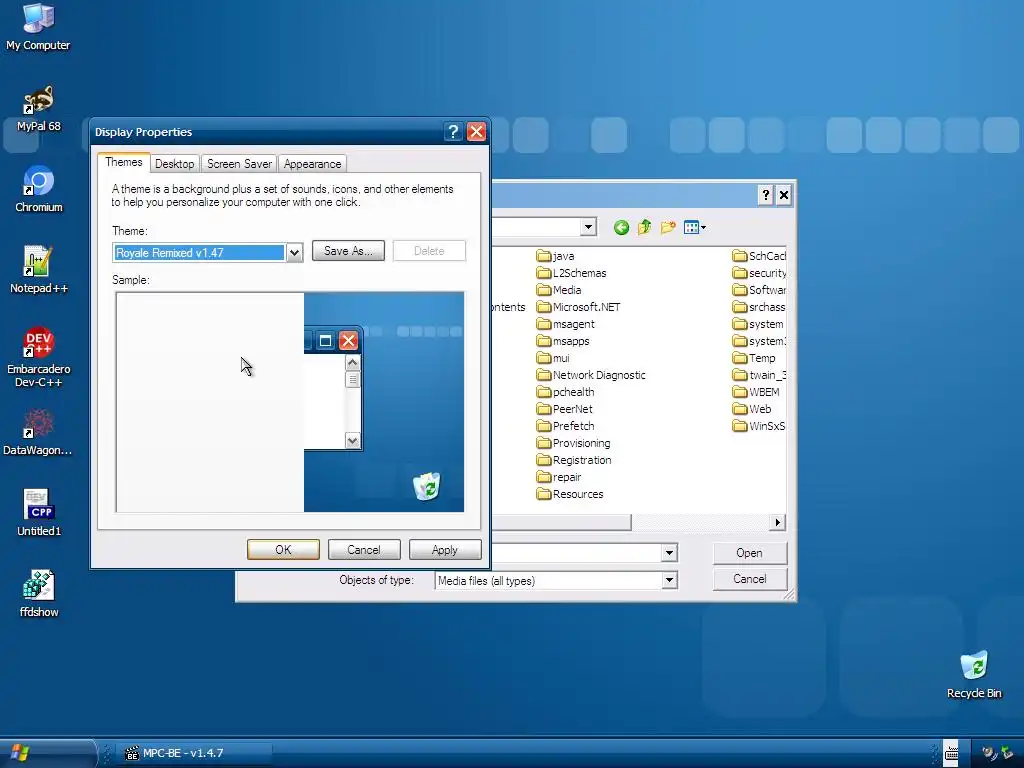Click help question mark in Display Properties
Screen dimensions: 1024x768
[453, 132]
